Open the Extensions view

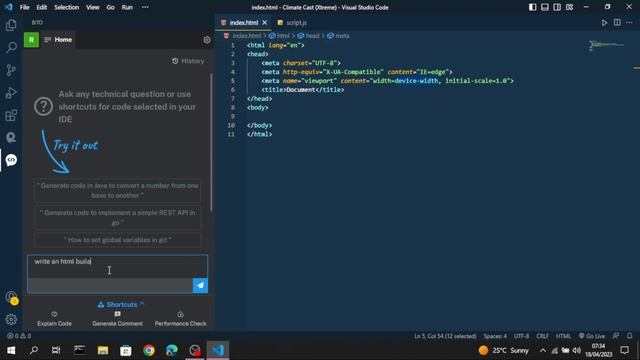click(x=11, y=115)
